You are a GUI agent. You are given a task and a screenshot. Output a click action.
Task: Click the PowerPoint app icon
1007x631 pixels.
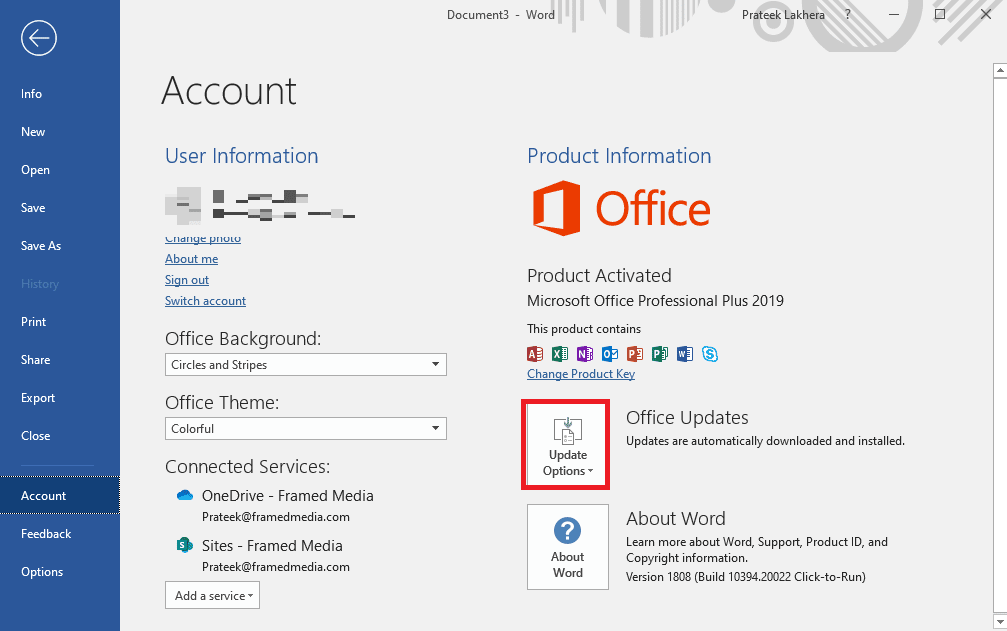tap(635, 354)
